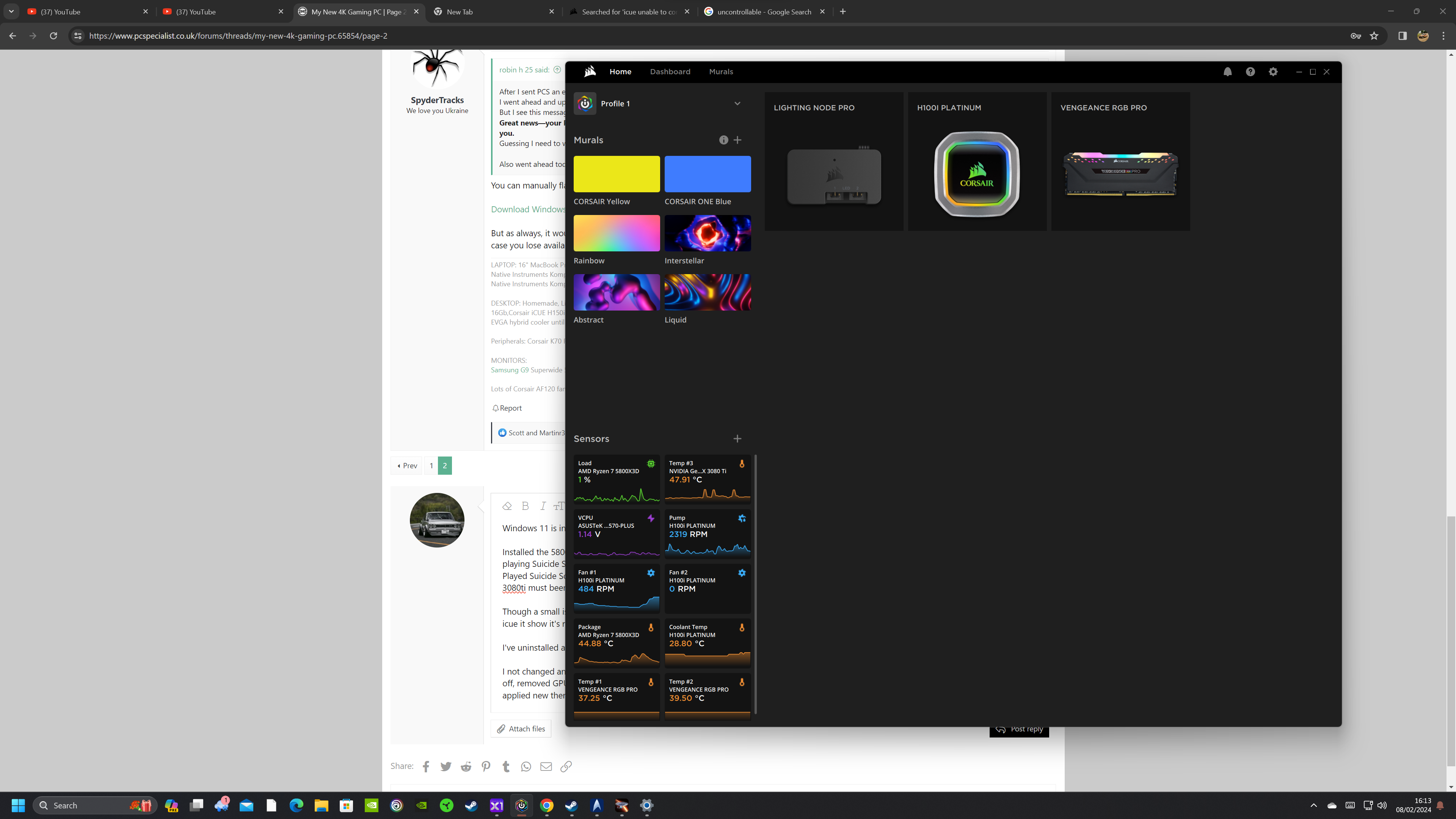Switch to the iCUE Dashboard tab
Image resolution: width=1456 pixels, height=819 pixels.
[x=670, y=72]
